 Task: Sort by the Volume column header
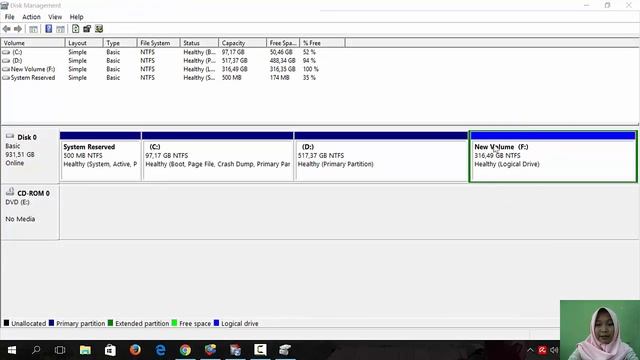tap(33, 43)
